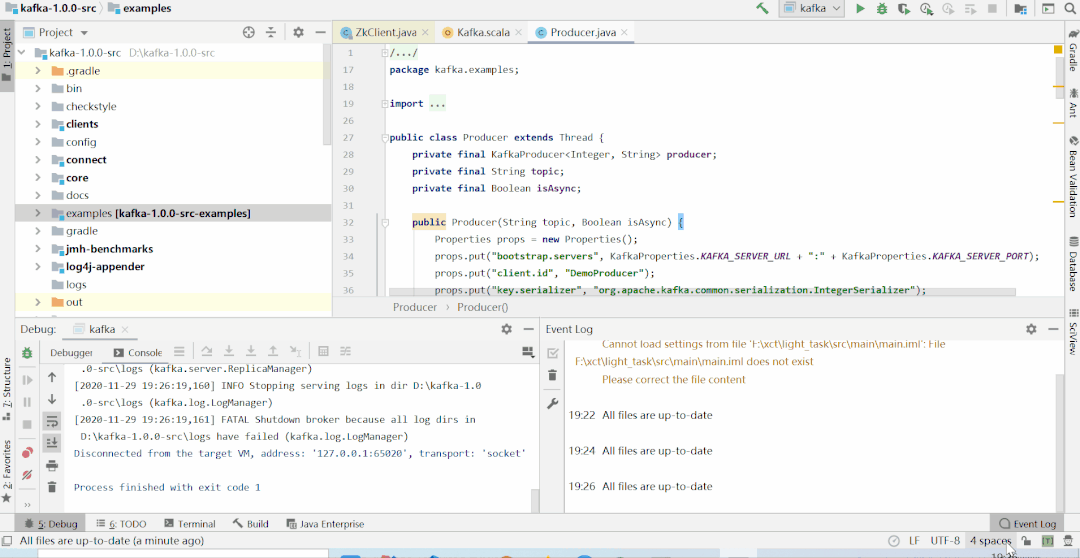Mark all Event Log notifications as read
Image resolution: width=1080 pixels, height=558 pixels.
552,353
